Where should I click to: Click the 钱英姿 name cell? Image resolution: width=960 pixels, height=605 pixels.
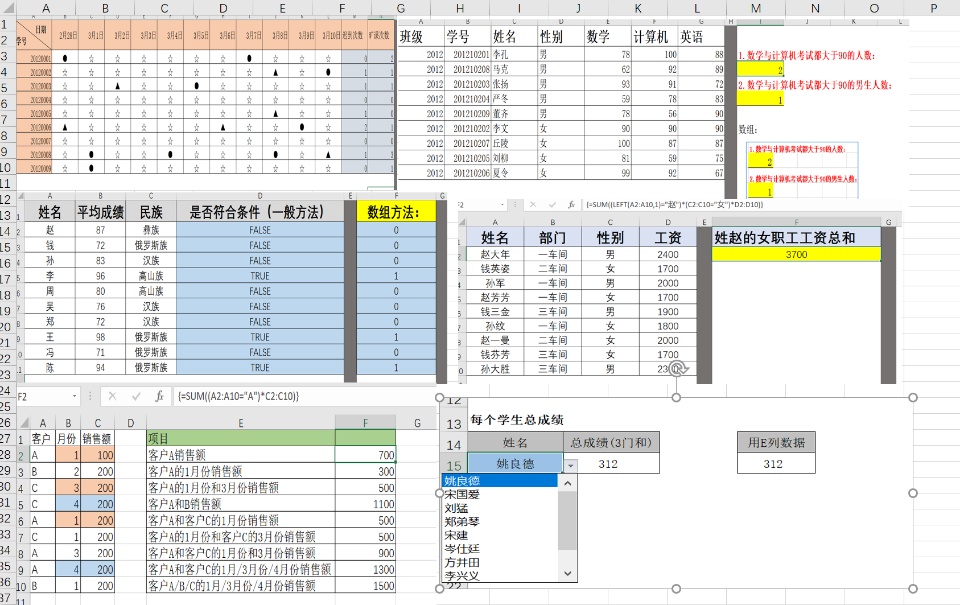495,269
